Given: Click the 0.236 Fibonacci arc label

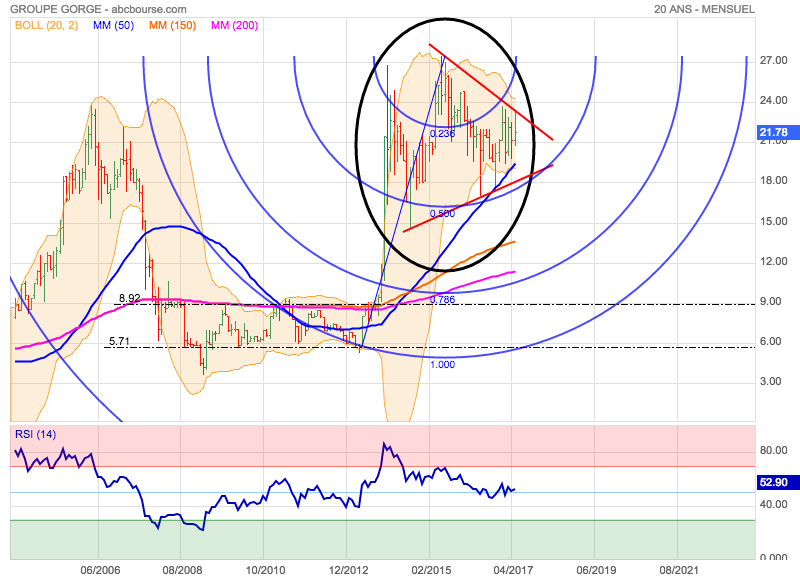Looking at the screenshot, I should tap(442, 134).
